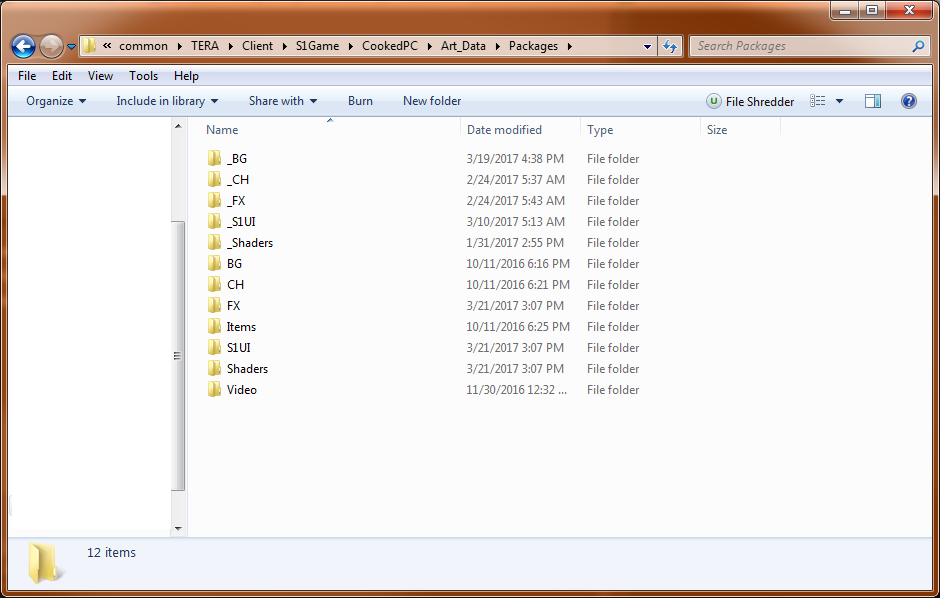This screenshot has width=940, height=598.
Task: Click into the Search Packages field
Action: point(800,46)
